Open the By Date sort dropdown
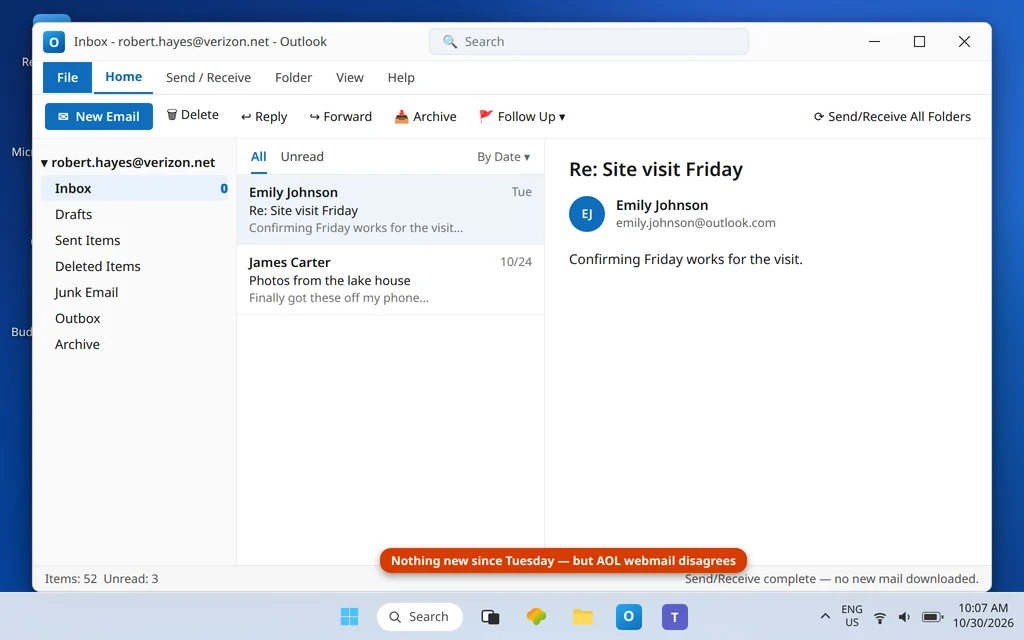This screenshot has width=1024, height=640. coord(504,157)
